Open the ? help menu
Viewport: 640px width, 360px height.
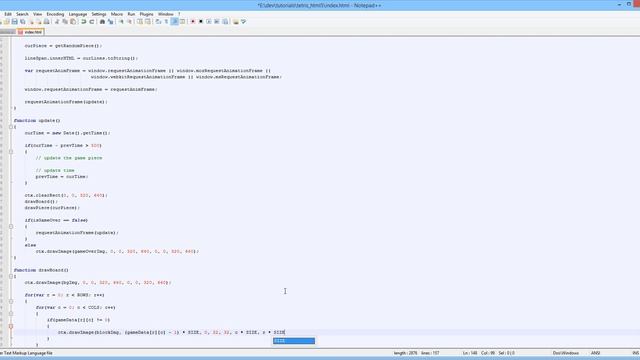tap(179, 14)
